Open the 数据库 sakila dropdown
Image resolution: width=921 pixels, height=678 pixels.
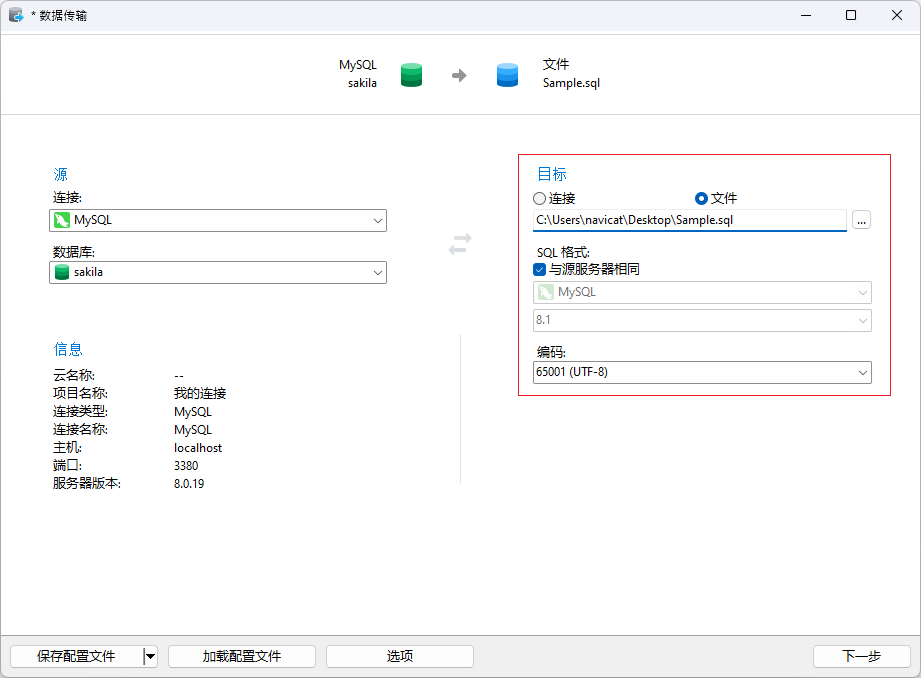pos(218,272)
